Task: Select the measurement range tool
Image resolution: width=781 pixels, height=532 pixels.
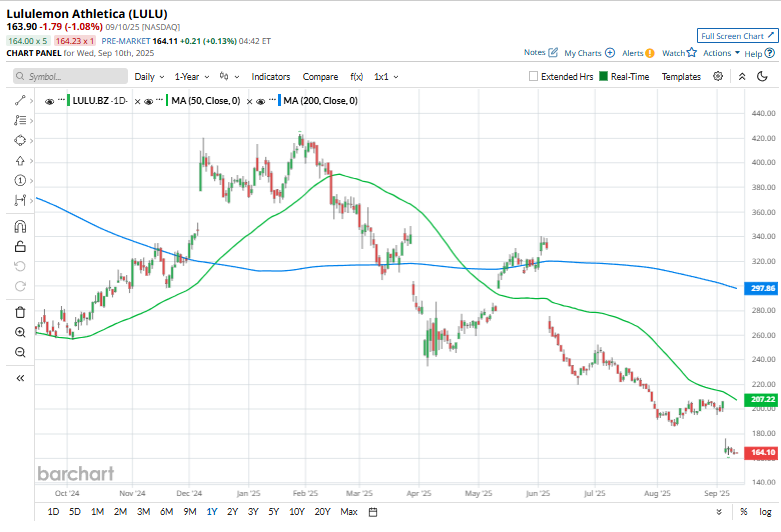Action: (x=20, y=200)
